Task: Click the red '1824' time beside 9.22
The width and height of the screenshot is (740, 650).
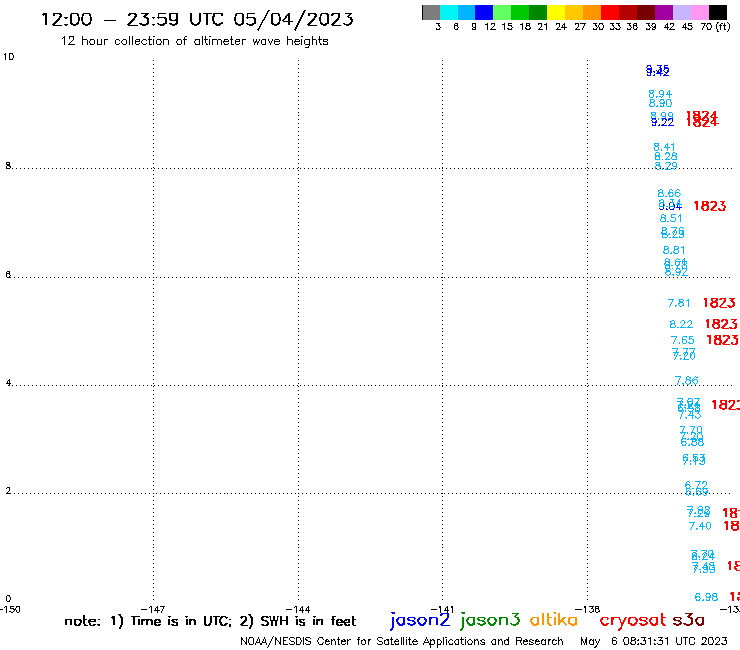Action: [x=702, y=122]
